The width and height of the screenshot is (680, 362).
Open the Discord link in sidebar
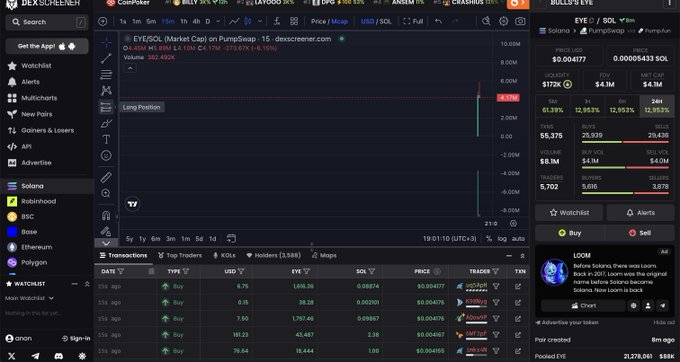(x=59, y=356)
